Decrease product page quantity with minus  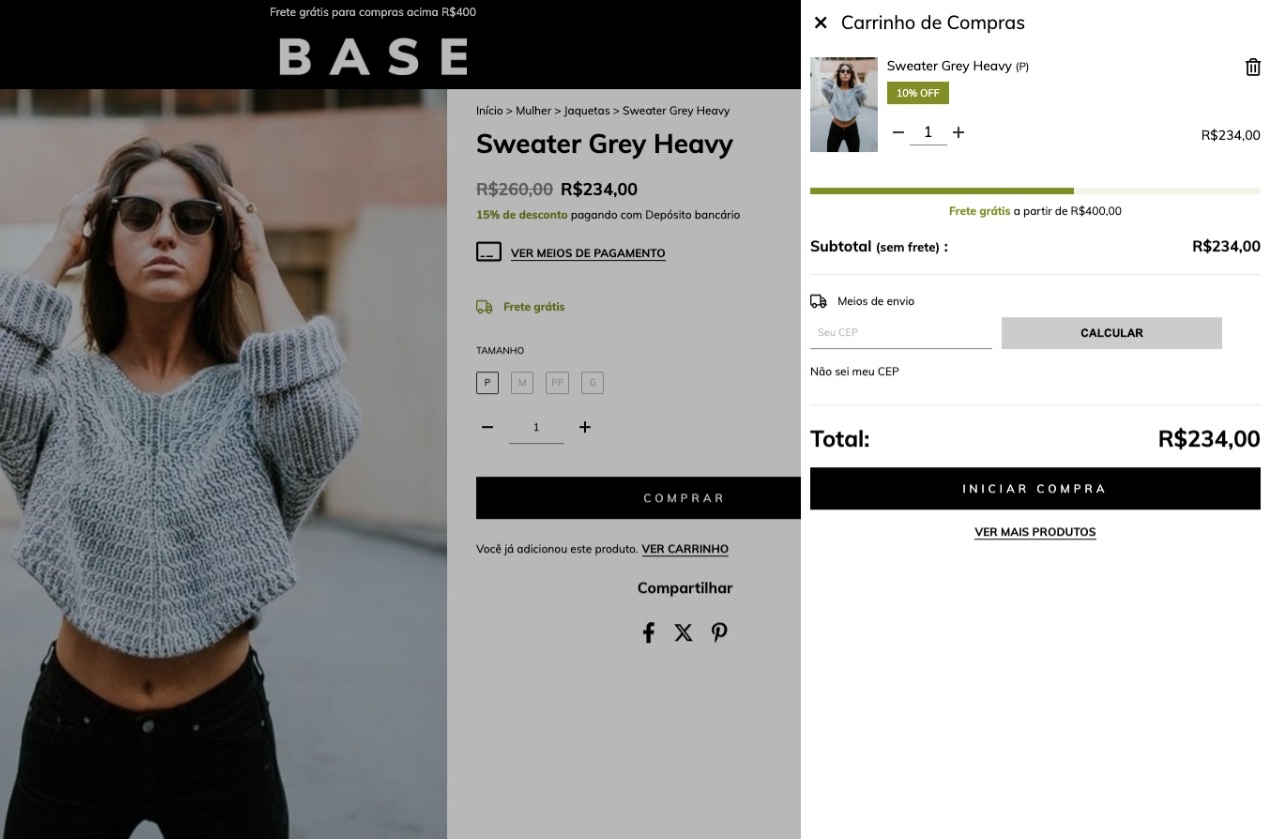[x=487, y=427]
